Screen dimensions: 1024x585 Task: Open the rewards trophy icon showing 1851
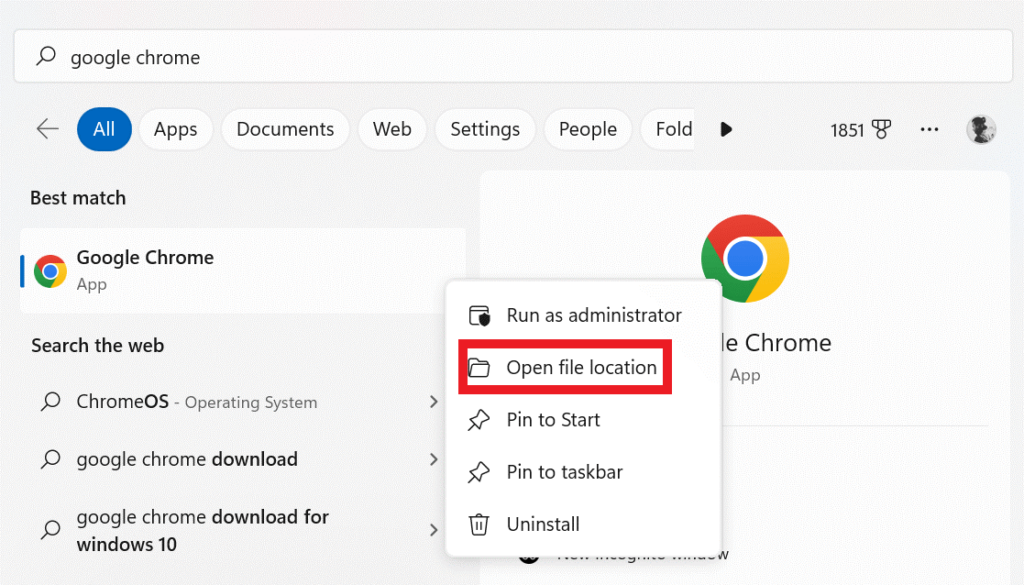click(881, 129)
